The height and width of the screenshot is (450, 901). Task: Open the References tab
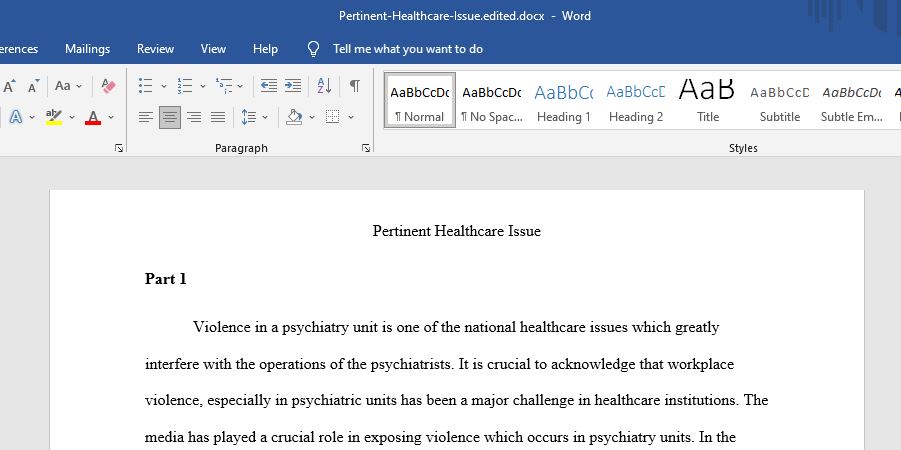(18, 49)
